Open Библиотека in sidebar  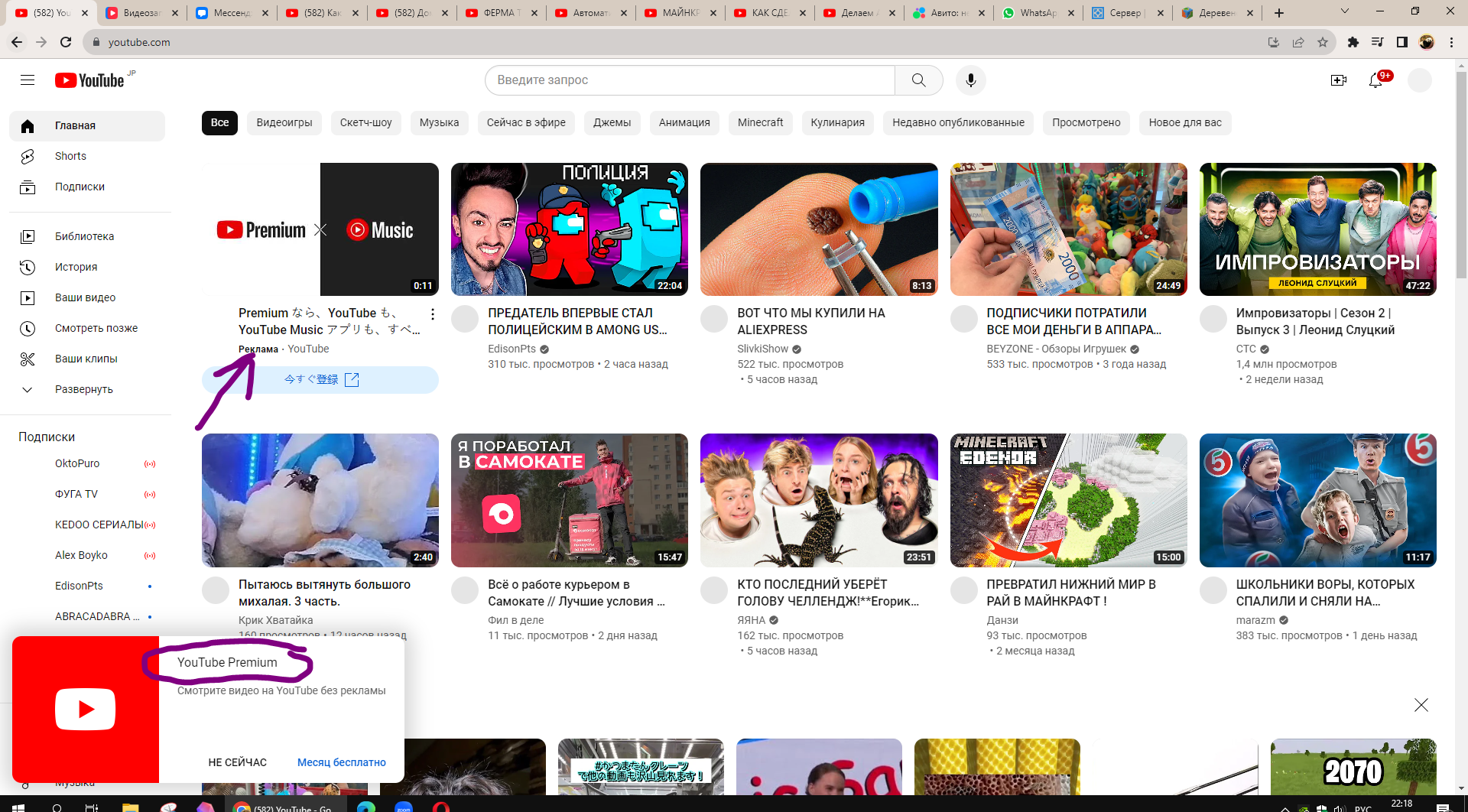[x=87, y=236]
